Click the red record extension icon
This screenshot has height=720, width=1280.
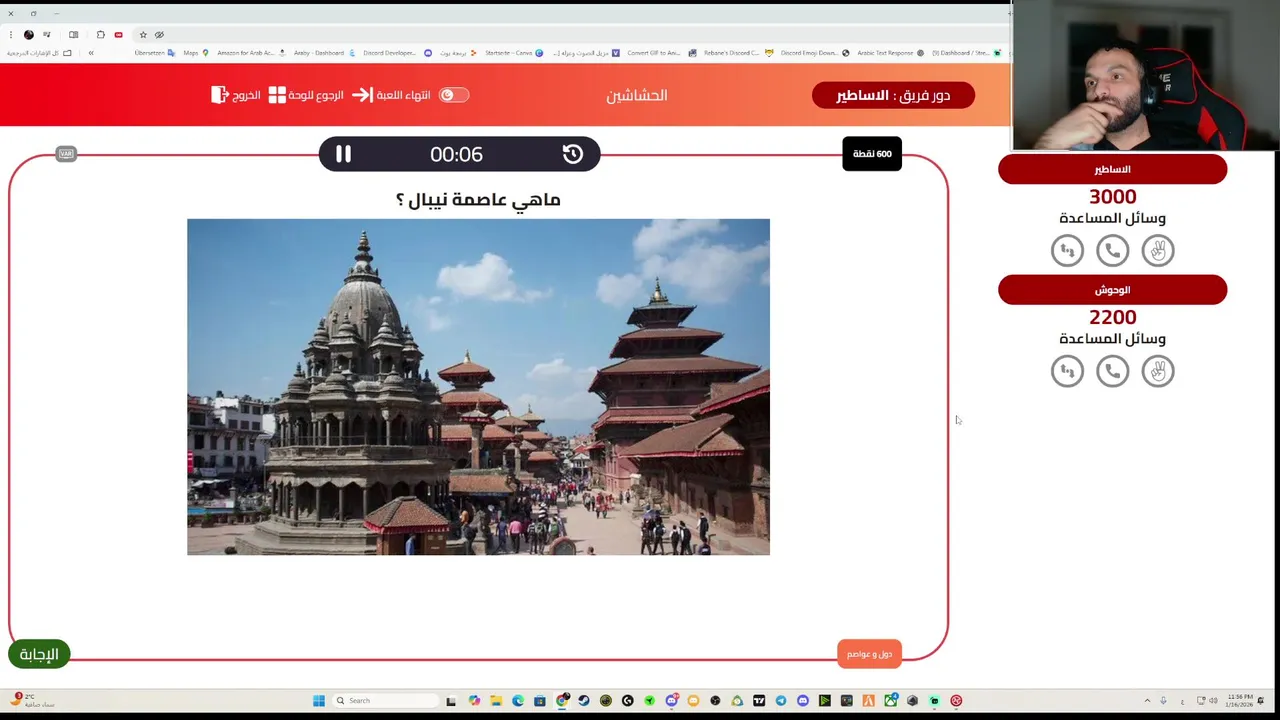[x=118, y=35]
